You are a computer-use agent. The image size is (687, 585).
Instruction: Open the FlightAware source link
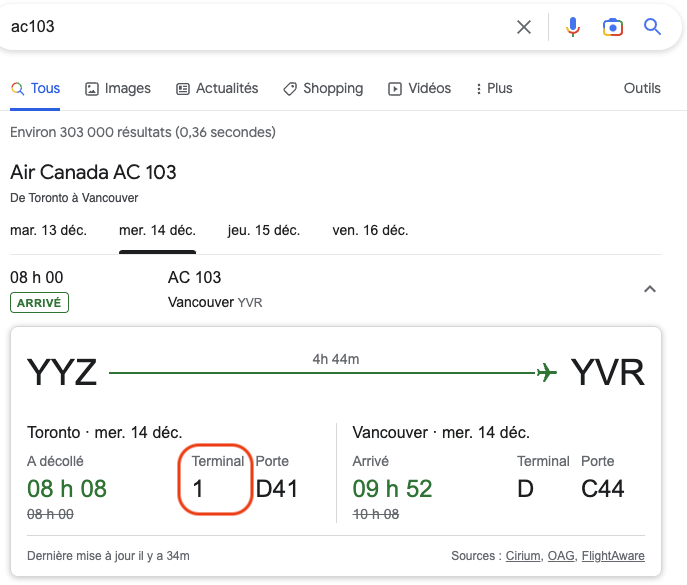click(615, 556)
